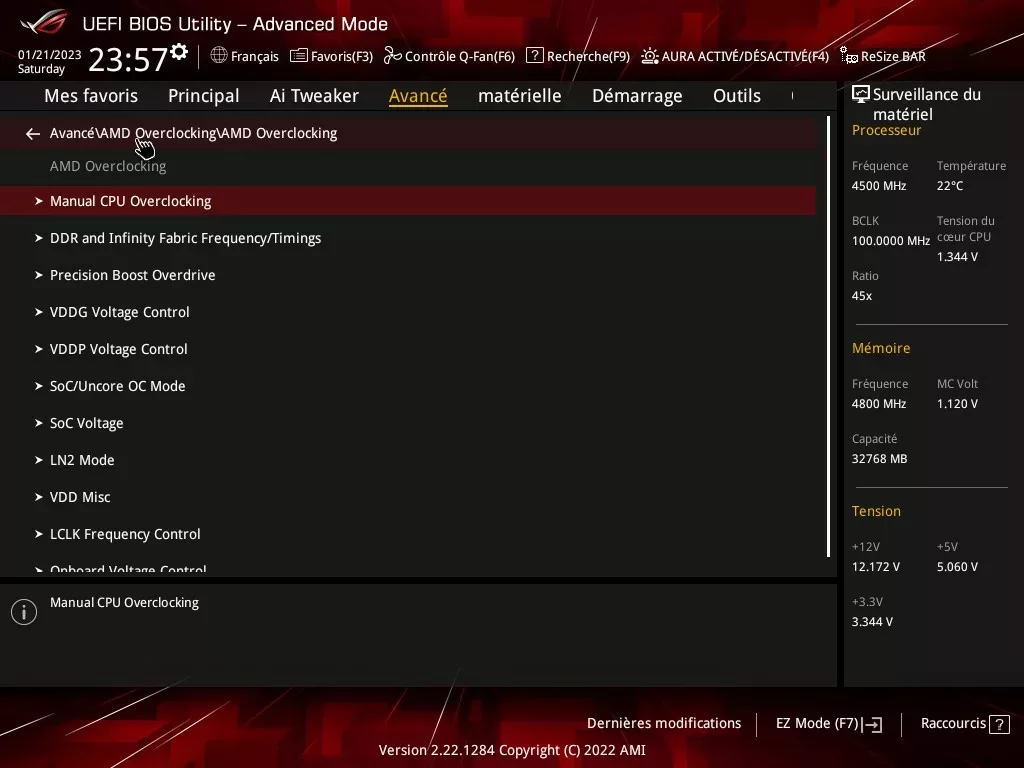1024x768 pixels.
Task: Open the SoC Voltage submenu
Action: pos(87,422)
